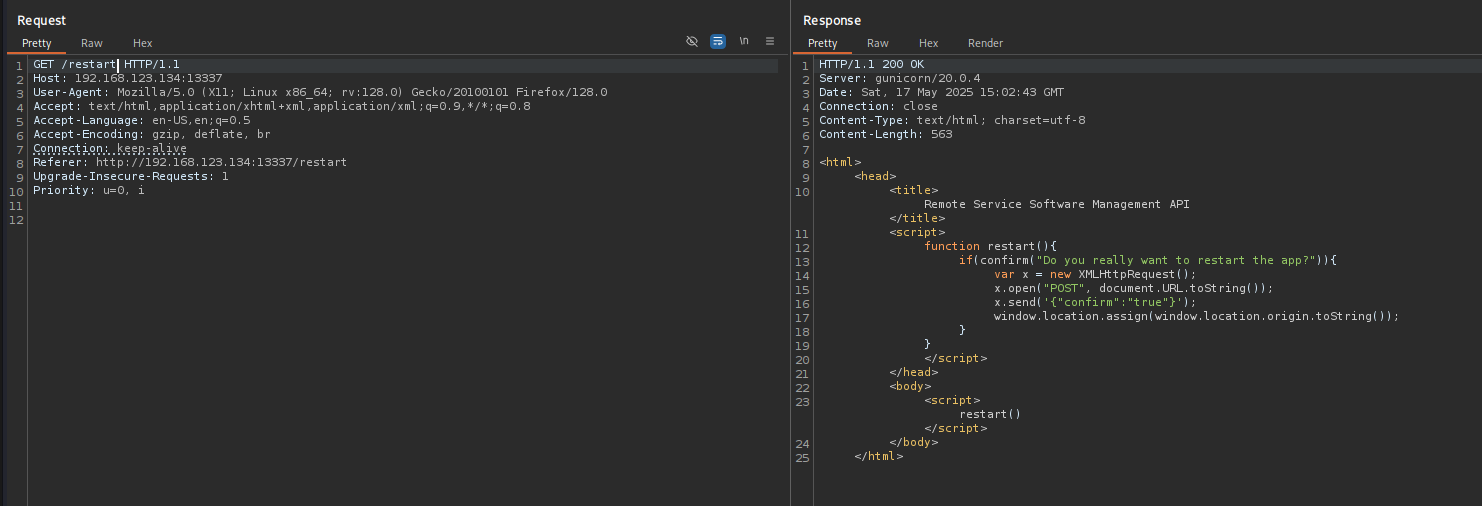The height and width of the screenshot is (506, 1482).
Task: Click the x.send confirm true line
Action: 1095,302
